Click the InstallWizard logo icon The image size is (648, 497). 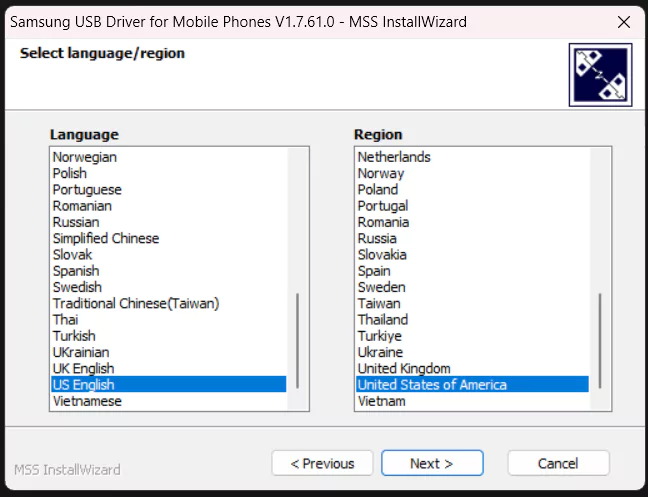[x=600, y=75]
